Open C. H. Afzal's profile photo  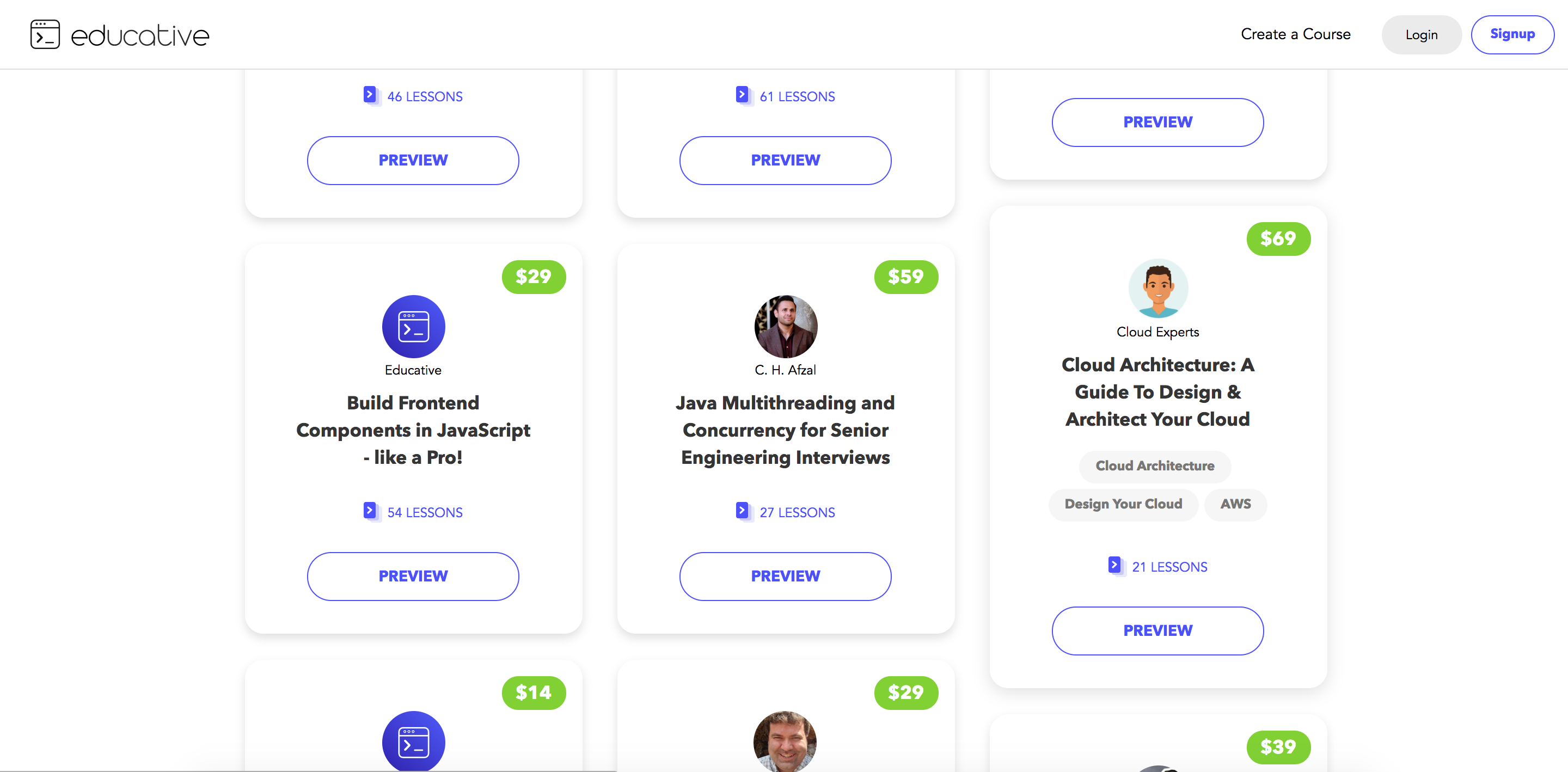[x=785, y=327]
